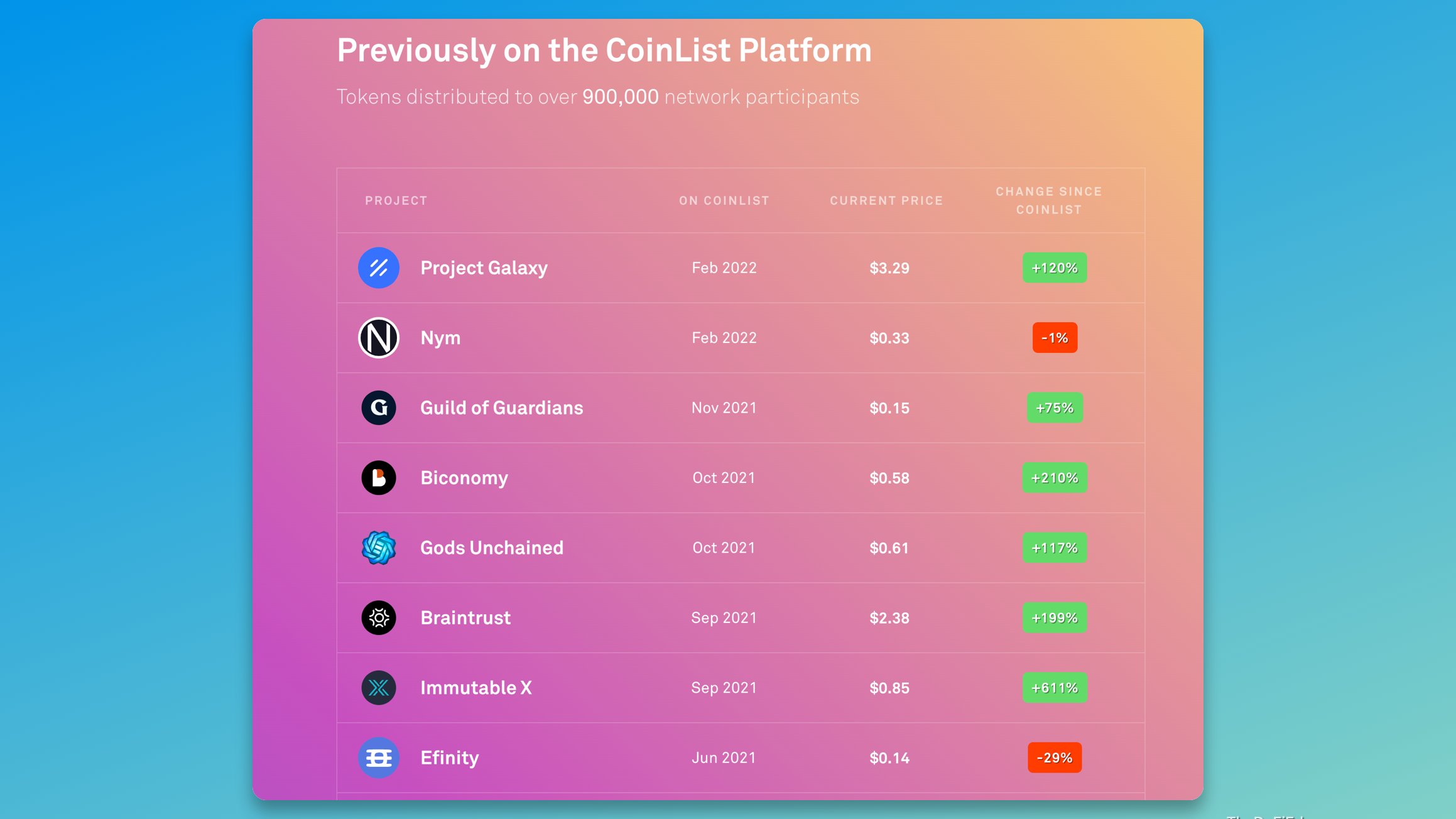
Task: Click the Nym N logo icon
Action: tap(379, 338)
